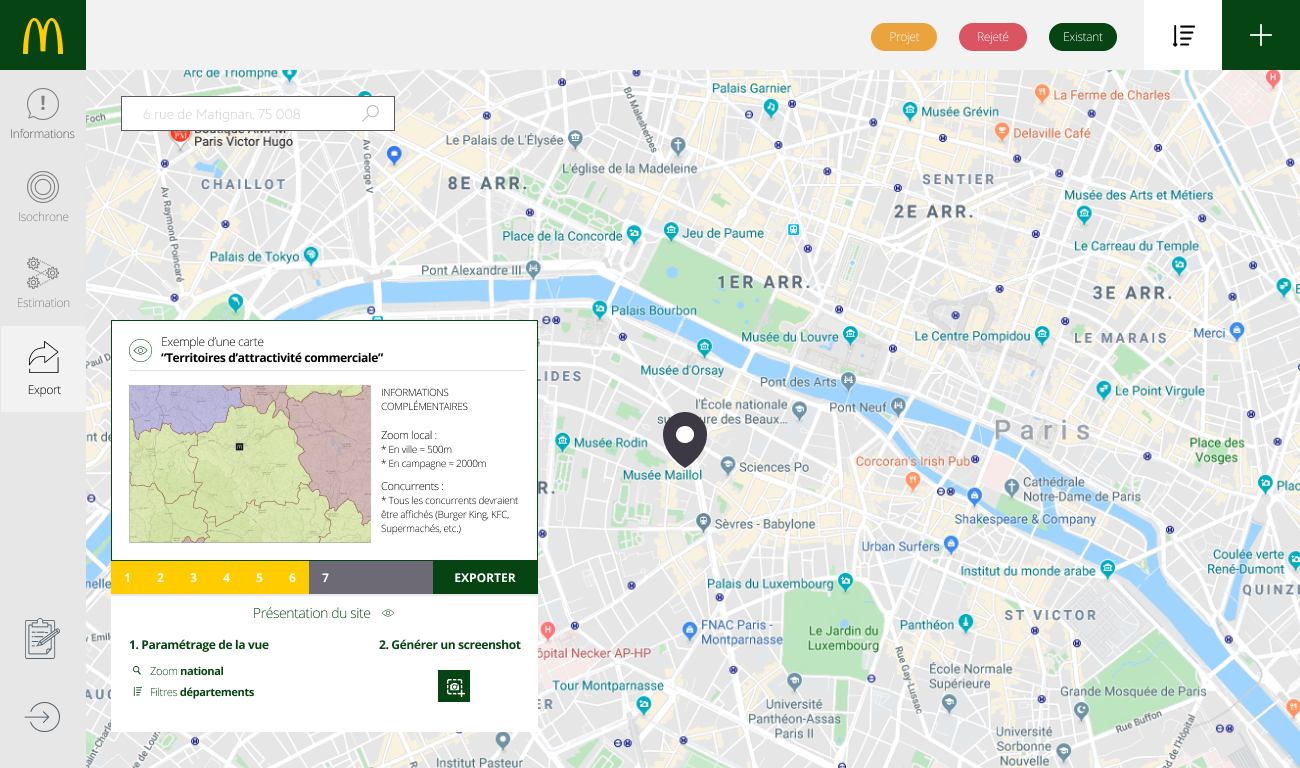
Task: Open the Estimation tool
Action: 43,282
